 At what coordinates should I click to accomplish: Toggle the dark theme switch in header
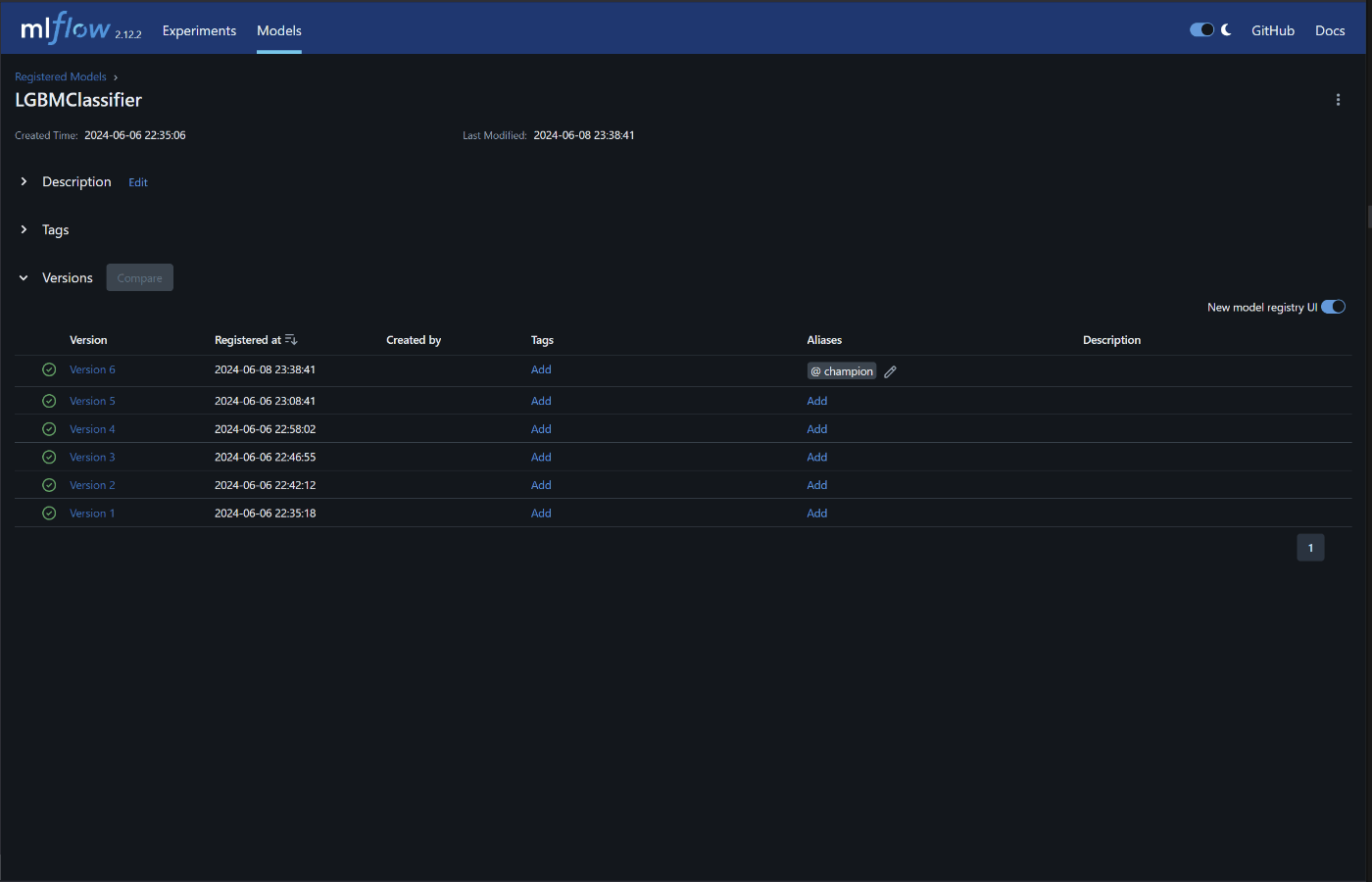tap(1201, 30)
